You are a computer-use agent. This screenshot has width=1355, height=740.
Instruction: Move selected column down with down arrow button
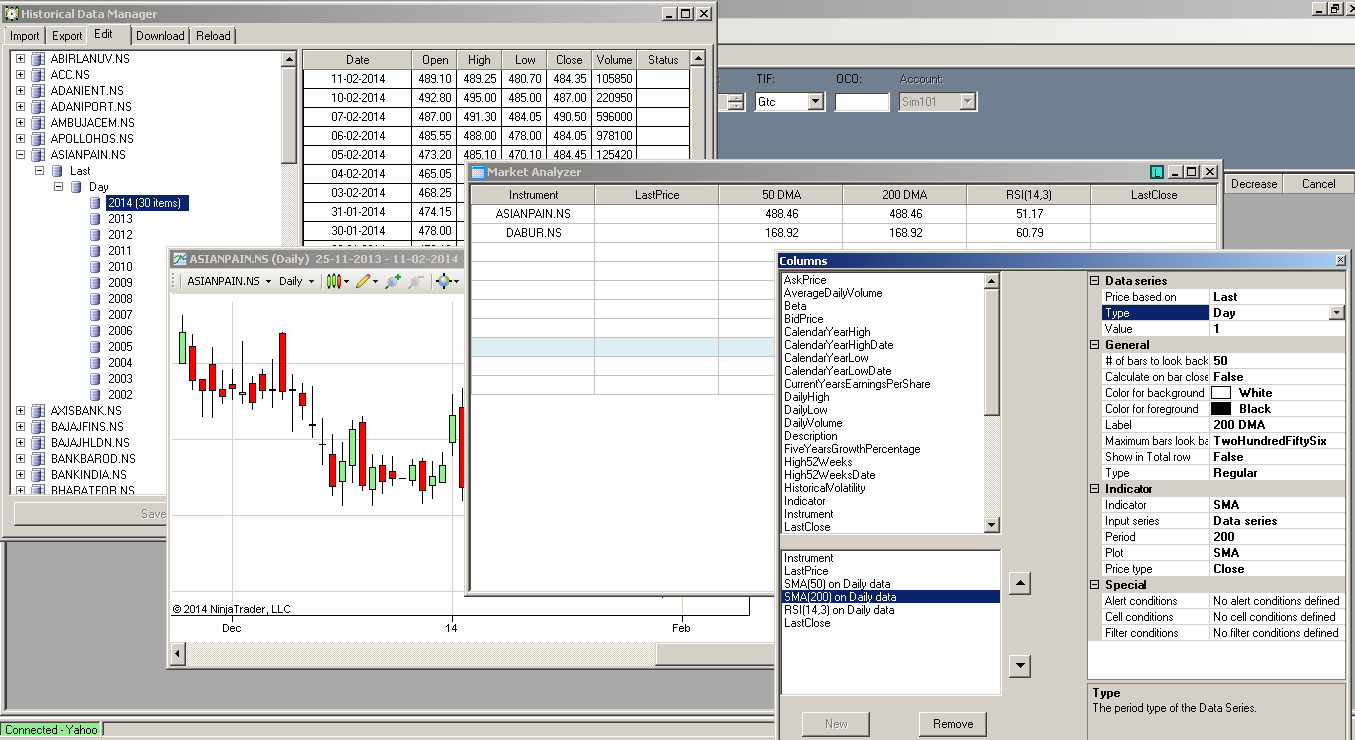1019,666
